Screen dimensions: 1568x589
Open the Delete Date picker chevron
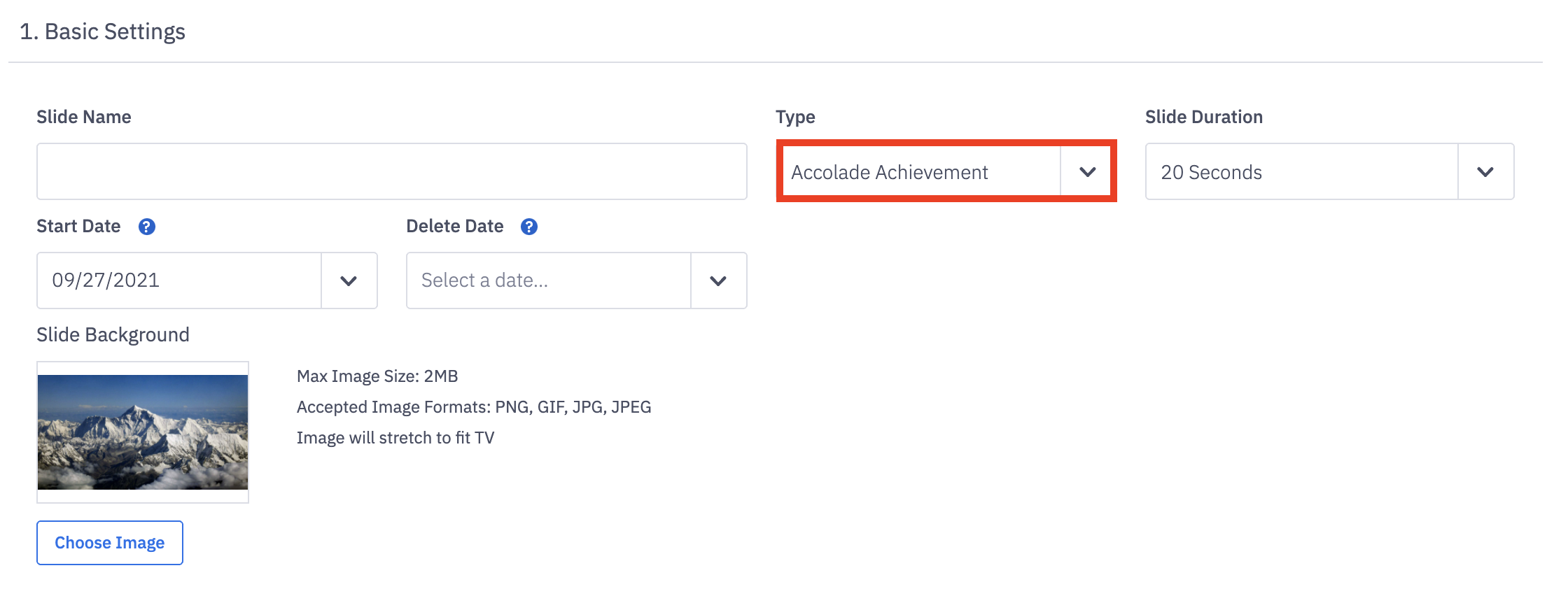click(718, 281)
